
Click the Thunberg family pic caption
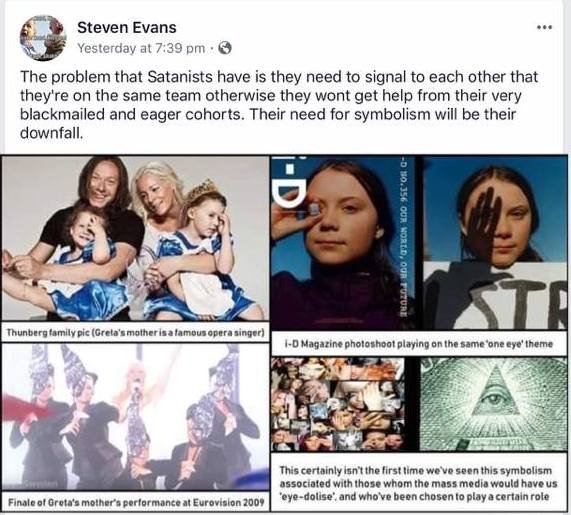click(x=135, y=333)
